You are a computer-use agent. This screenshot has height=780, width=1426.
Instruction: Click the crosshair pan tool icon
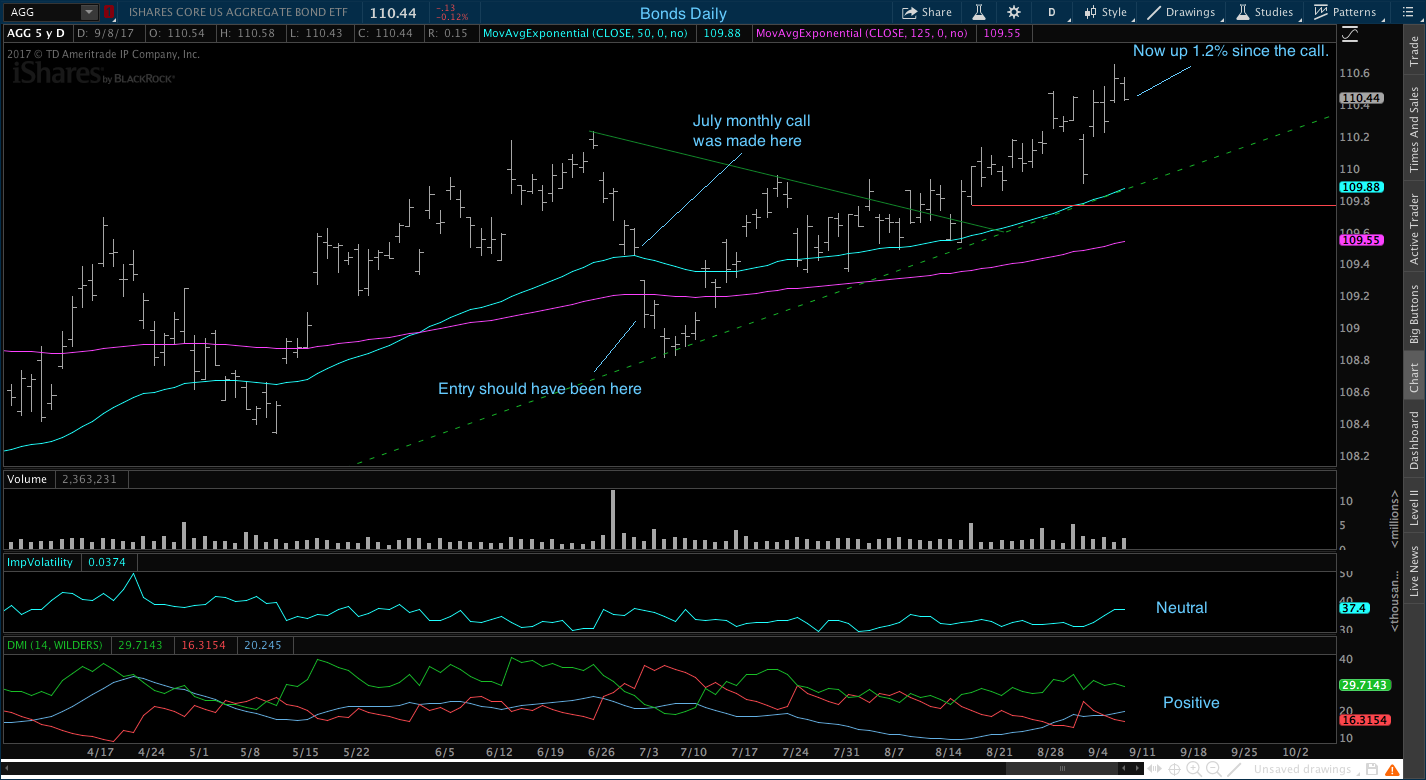(1174, 769)
